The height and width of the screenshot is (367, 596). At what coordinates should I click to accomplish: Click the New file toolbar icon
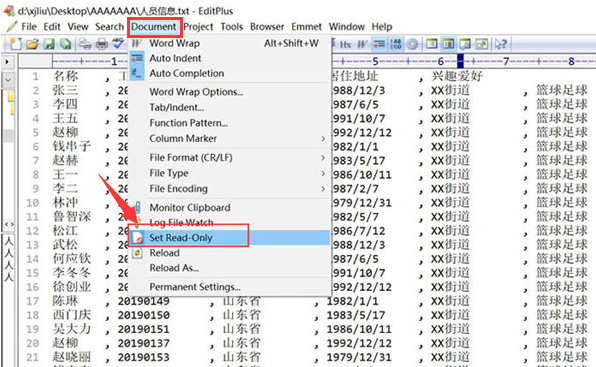coord(15,44)
